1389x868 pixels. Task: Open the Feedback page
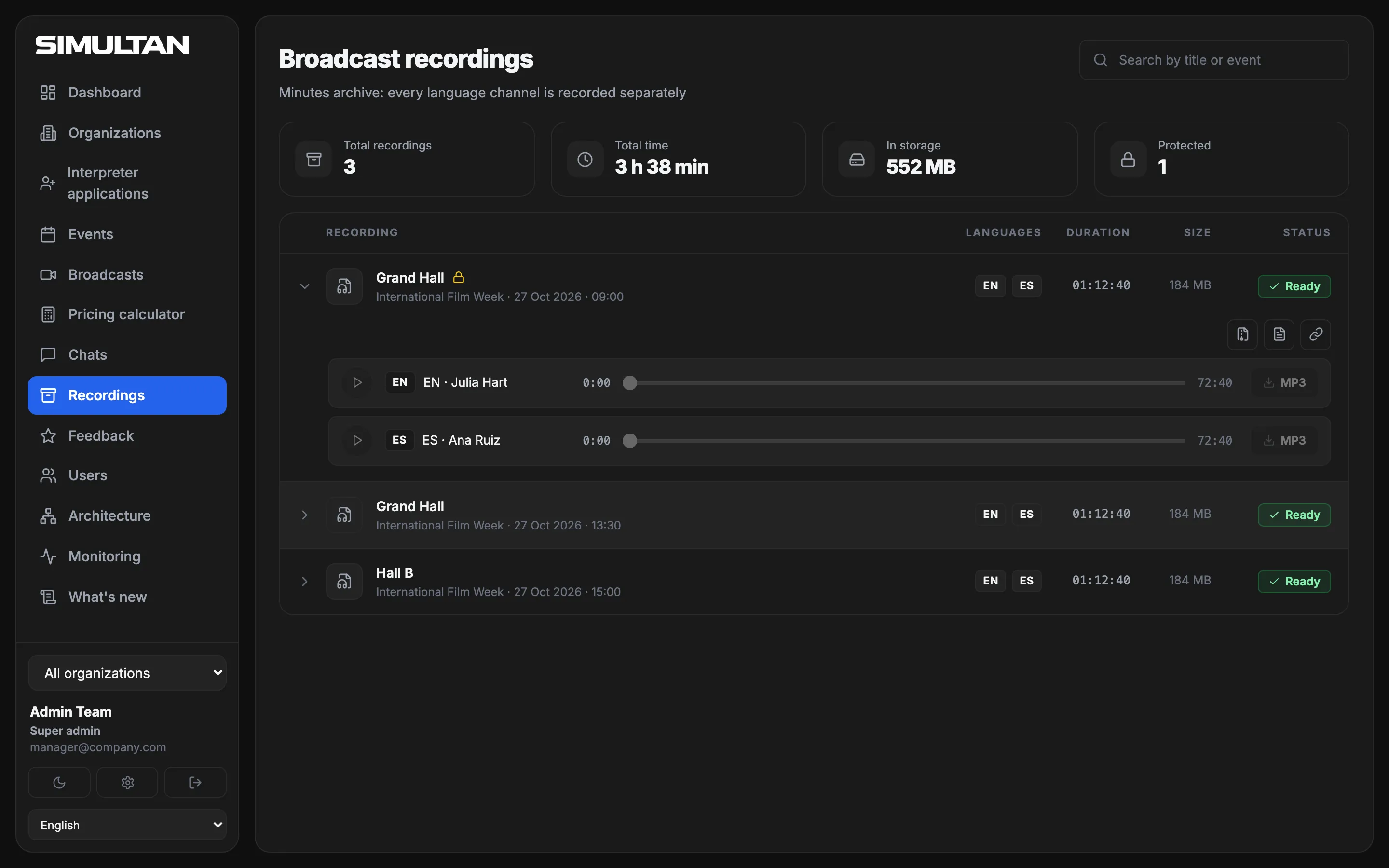click(127, 436)
